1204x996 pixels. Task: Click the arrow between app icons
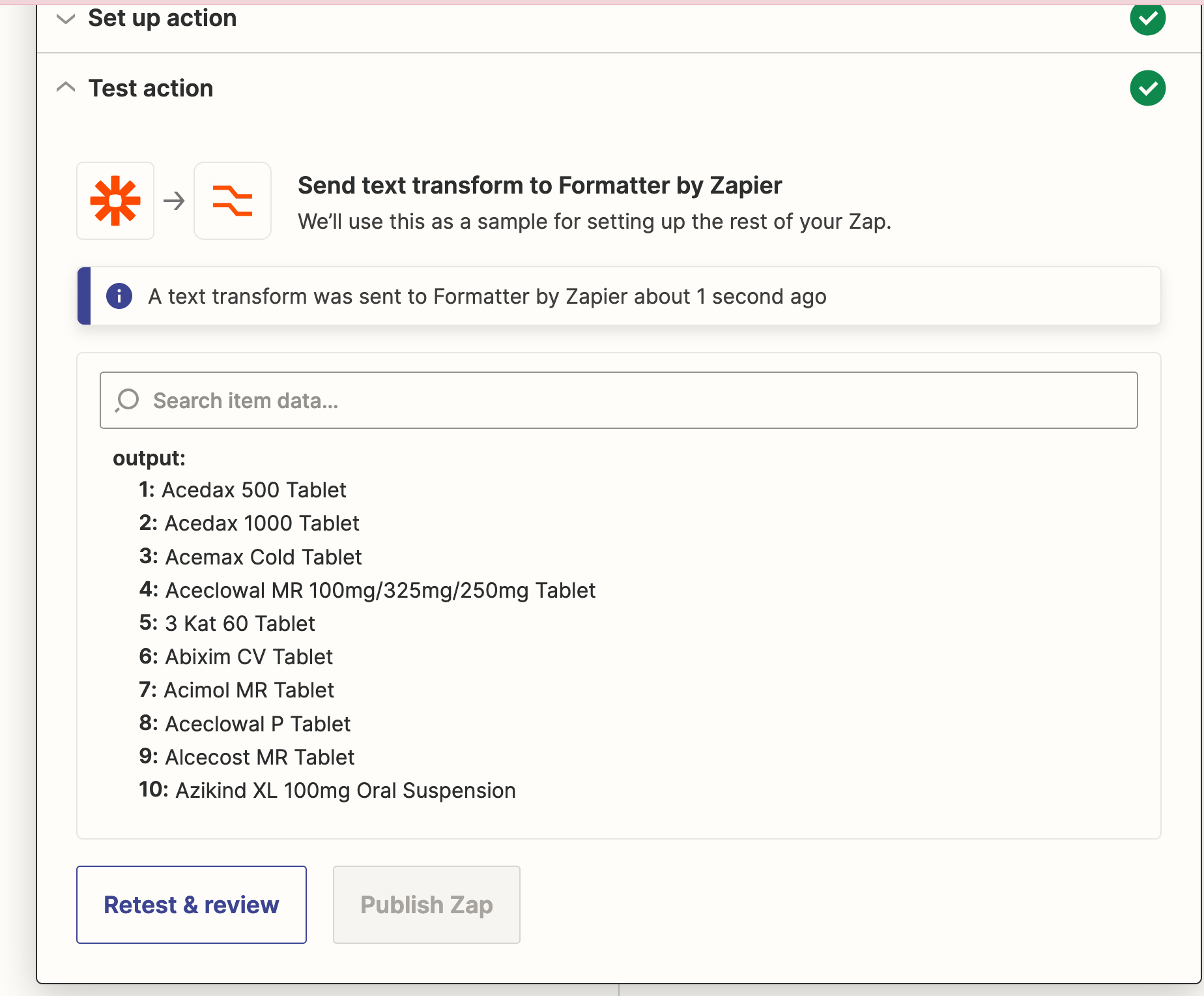tap(174, 201)
